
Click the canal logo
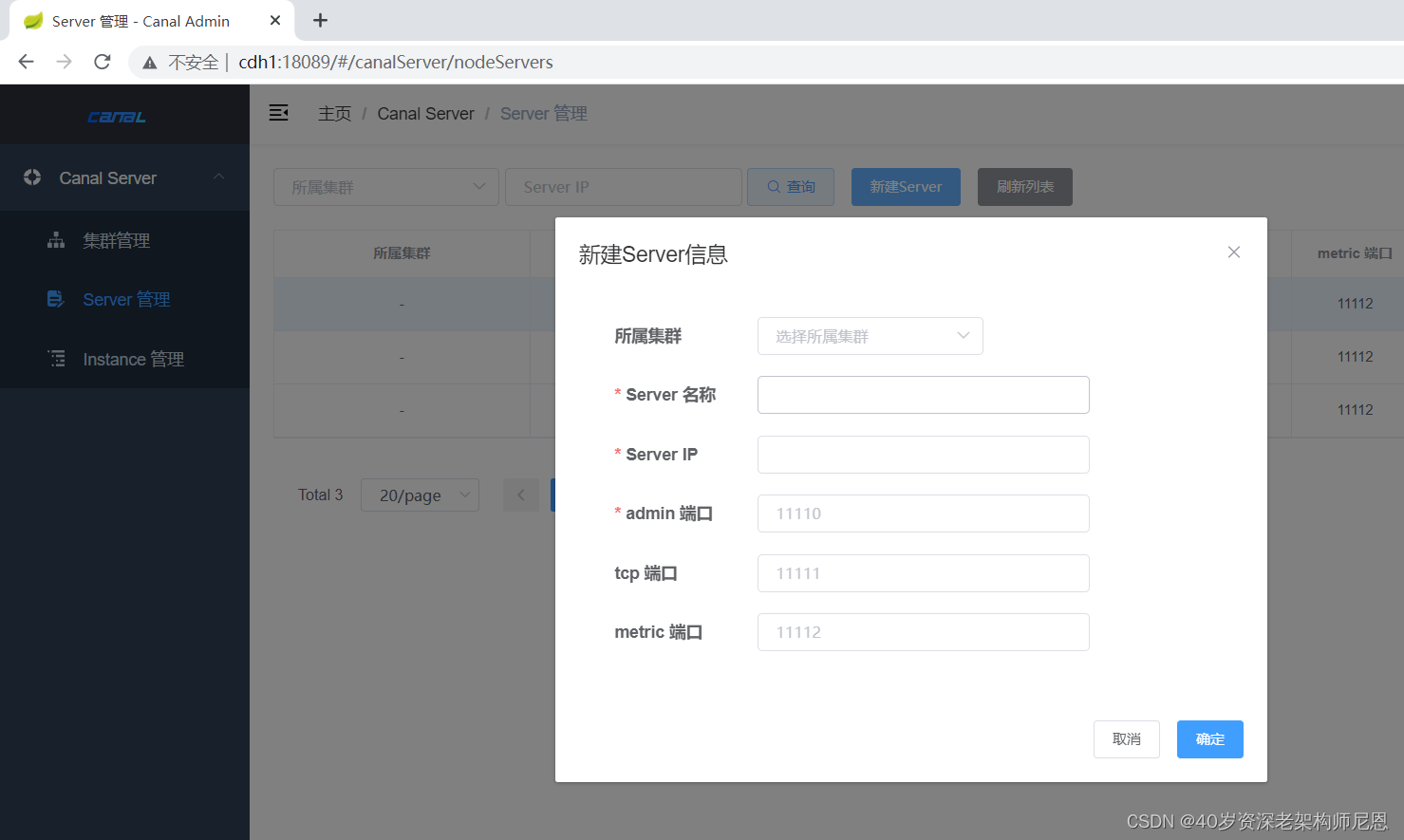click(x=117, y=117)
